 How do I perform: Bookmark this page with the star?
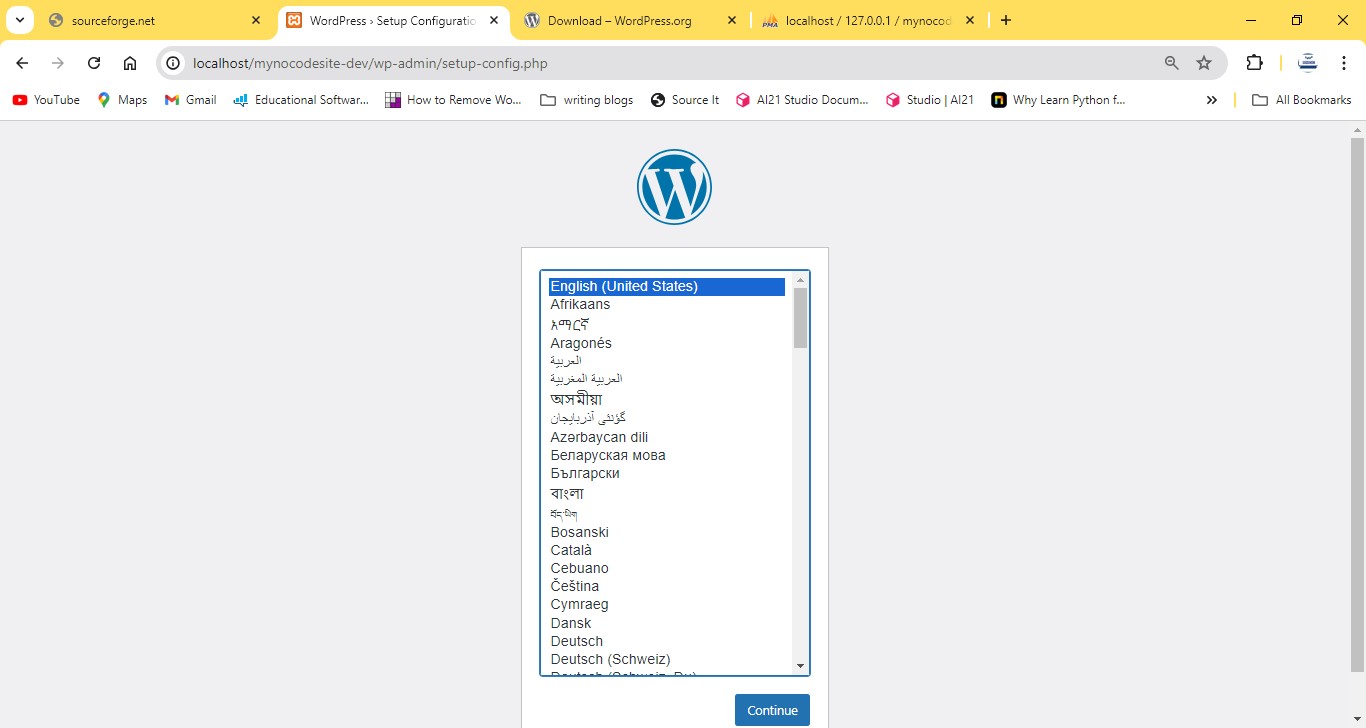pos(1204,63)
